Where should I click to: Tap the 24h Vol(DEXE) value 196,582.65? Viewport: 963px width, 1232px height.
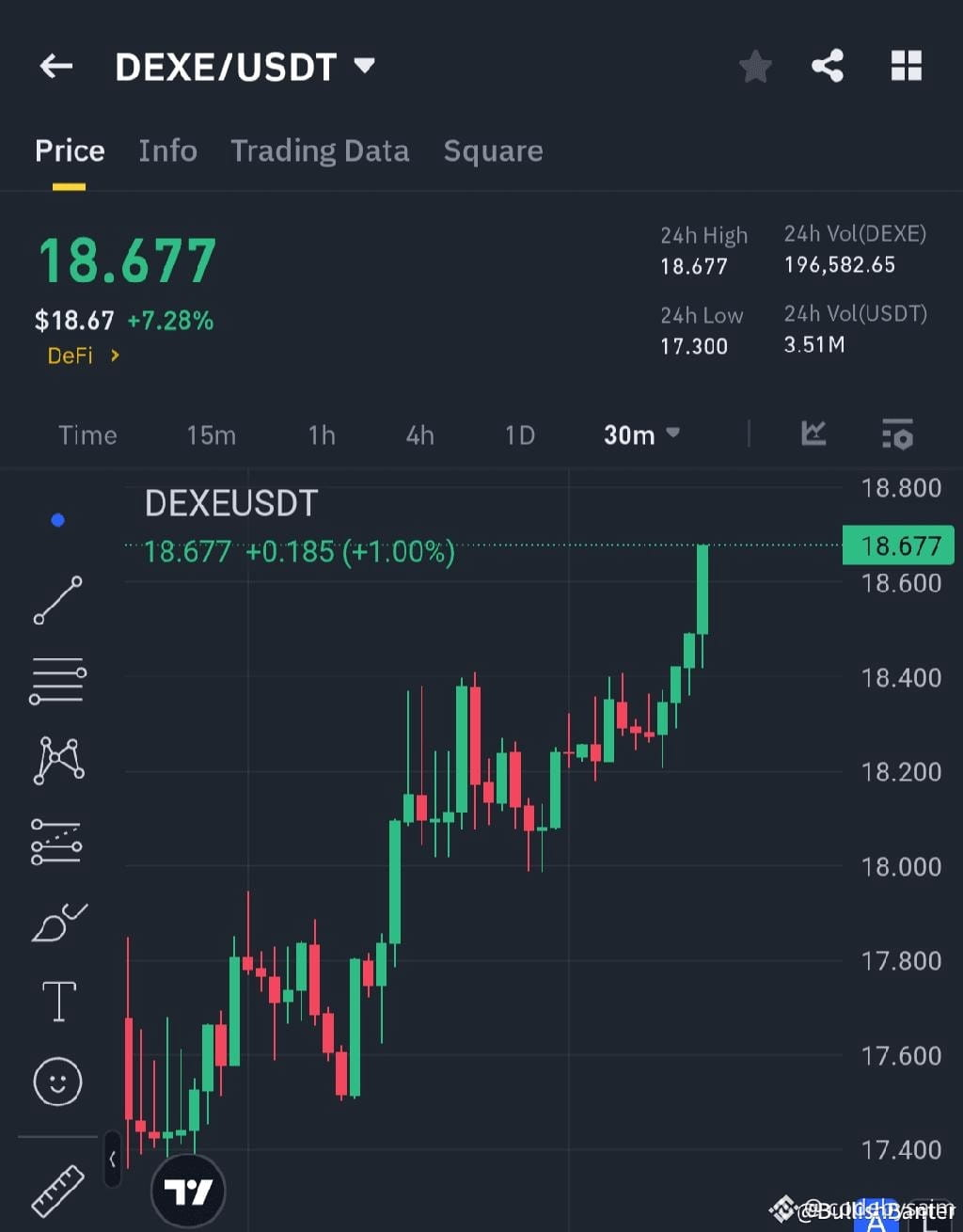[840, 265]
